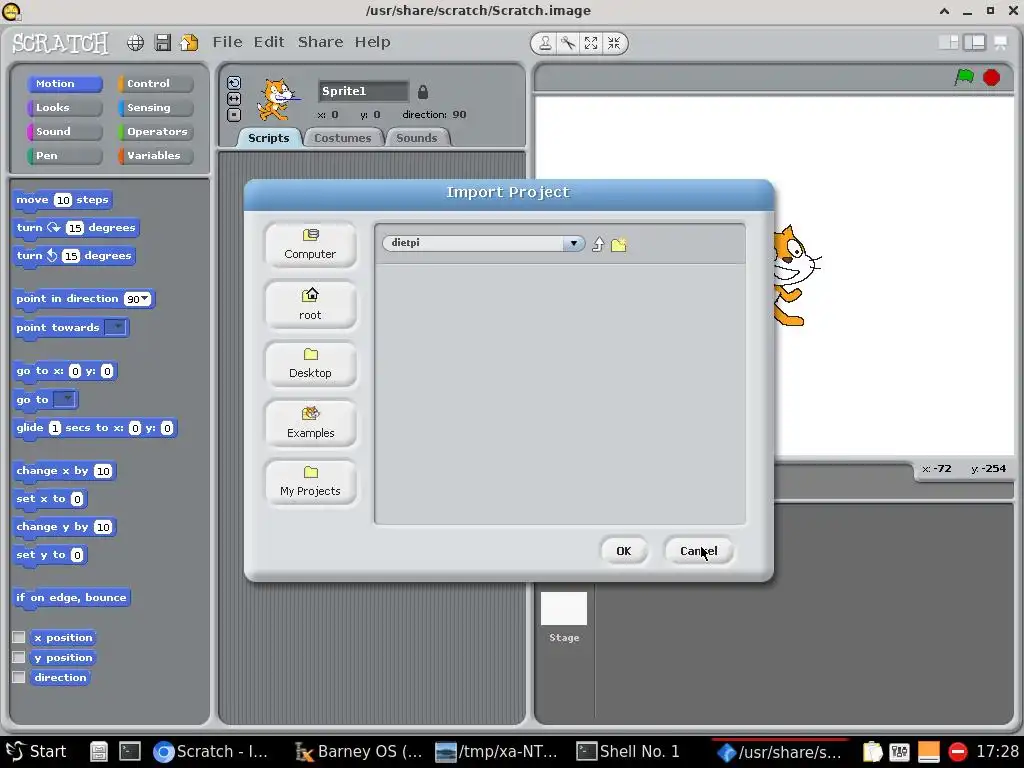
Task: Select the Control block category
Action: [x=155, y=84]
